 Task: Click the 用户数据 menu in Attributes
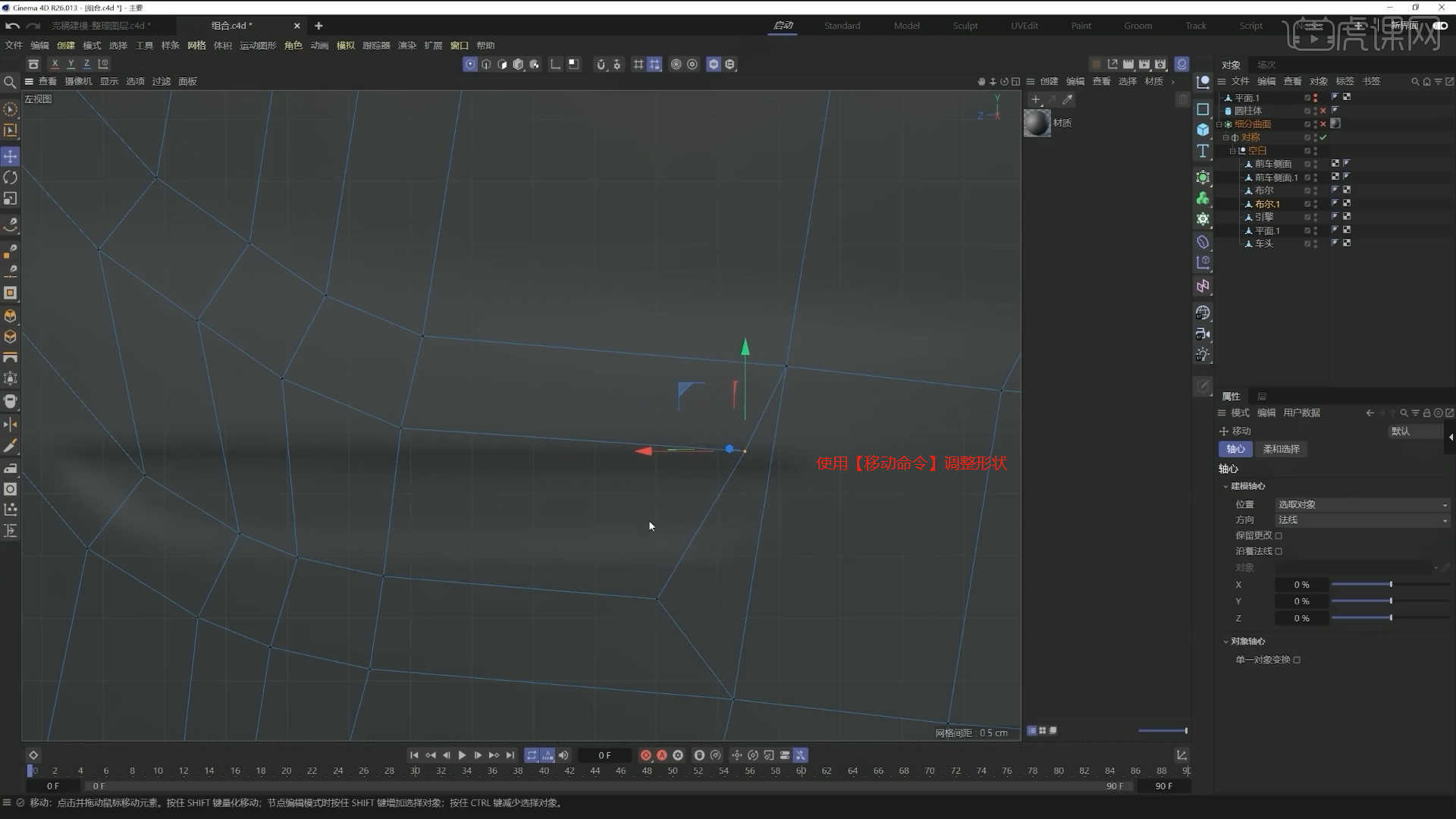[1302, 413]
